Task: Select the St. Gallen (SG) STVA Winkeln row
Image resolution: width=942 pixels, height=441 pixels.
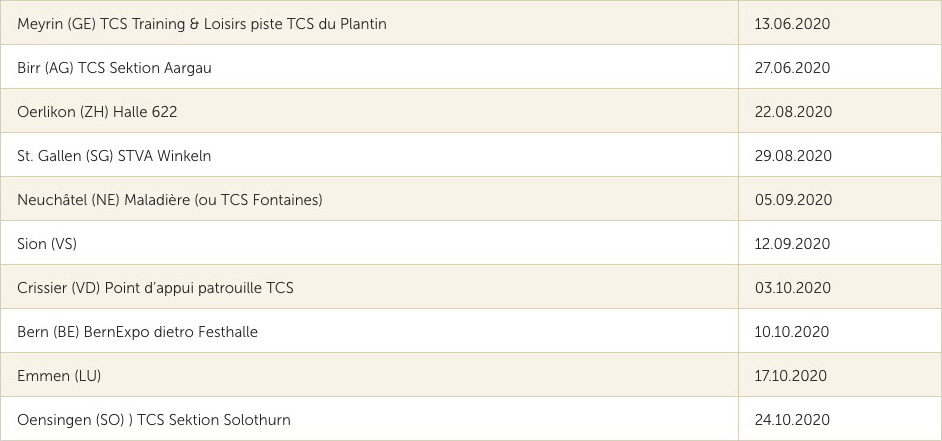Action: pyautogui.click(x=114, y=156)
